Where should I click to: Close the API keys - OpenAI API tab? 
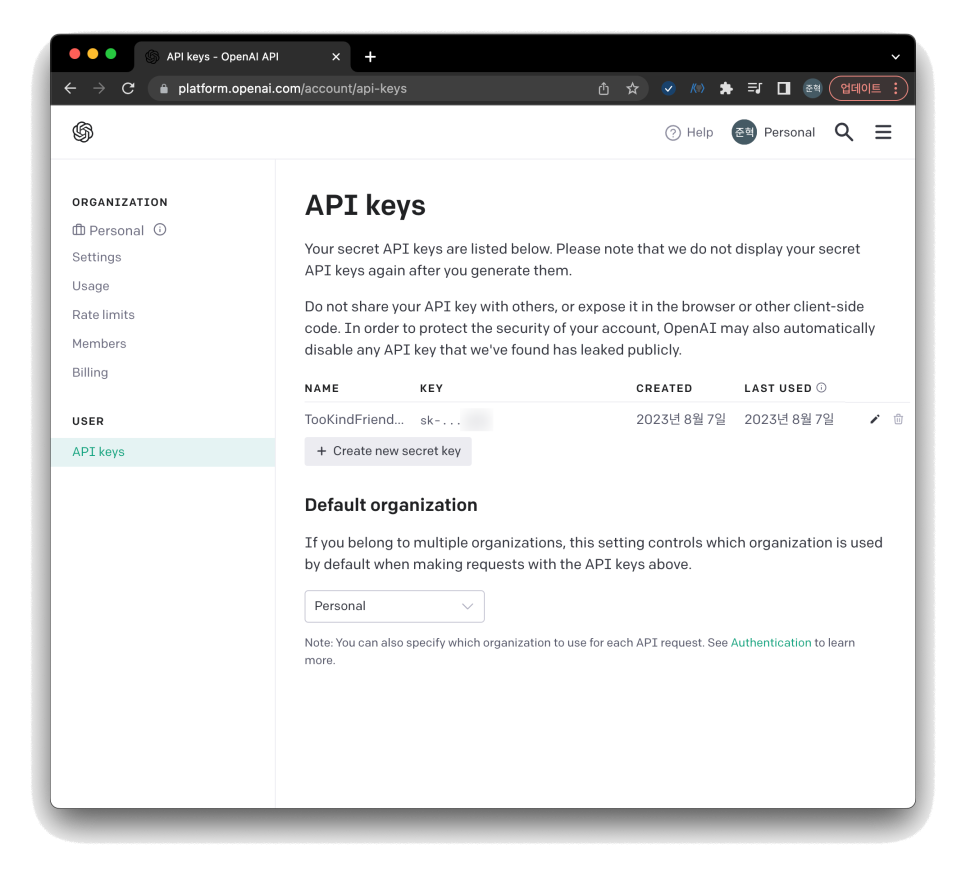click(336, 57)
